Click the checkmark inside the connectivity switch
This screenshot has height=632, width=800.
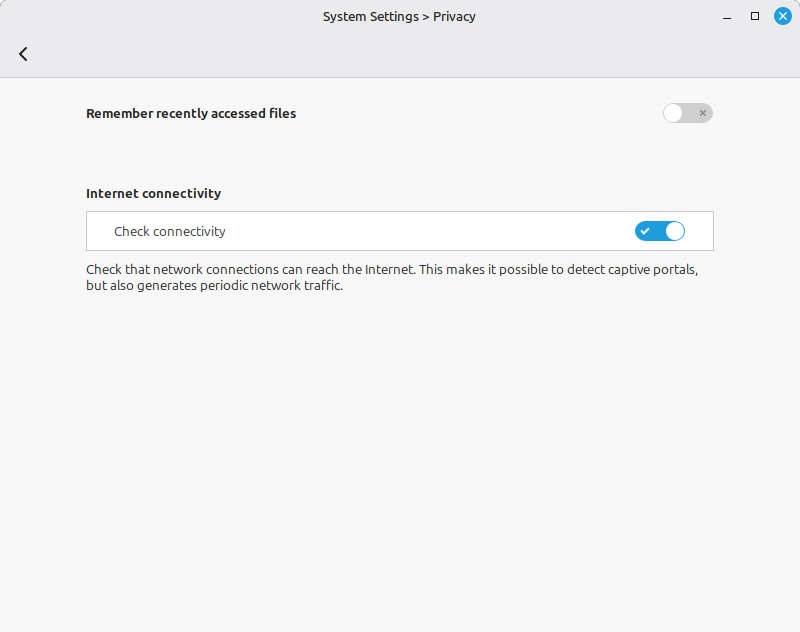click(646, 231)
